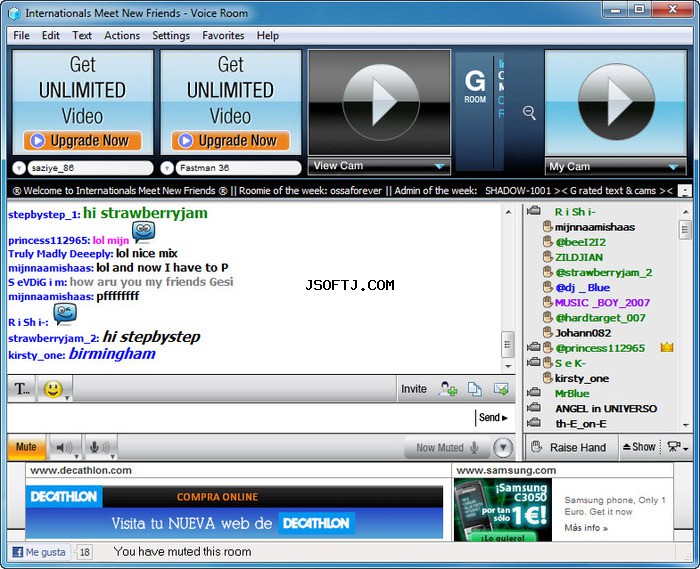Viewport: 700px width, 569px height.
Task: Click the Send button
Action: [493, 418]
